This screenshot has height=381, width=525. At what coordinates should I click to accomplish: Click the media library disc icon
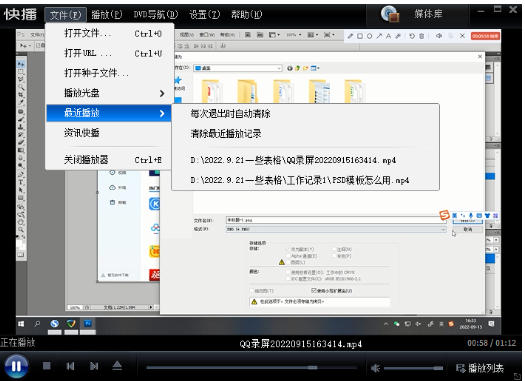(x=390, y=14)
